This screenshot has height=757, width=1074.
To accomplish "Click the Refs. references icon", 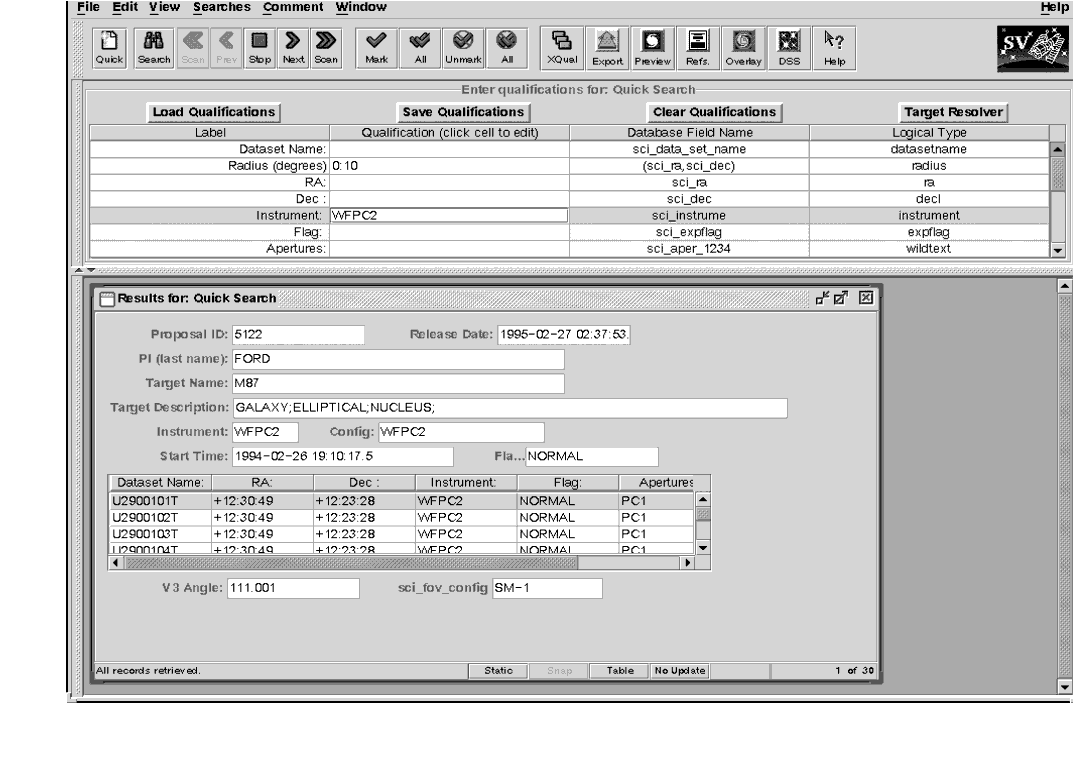I will 693,48.
